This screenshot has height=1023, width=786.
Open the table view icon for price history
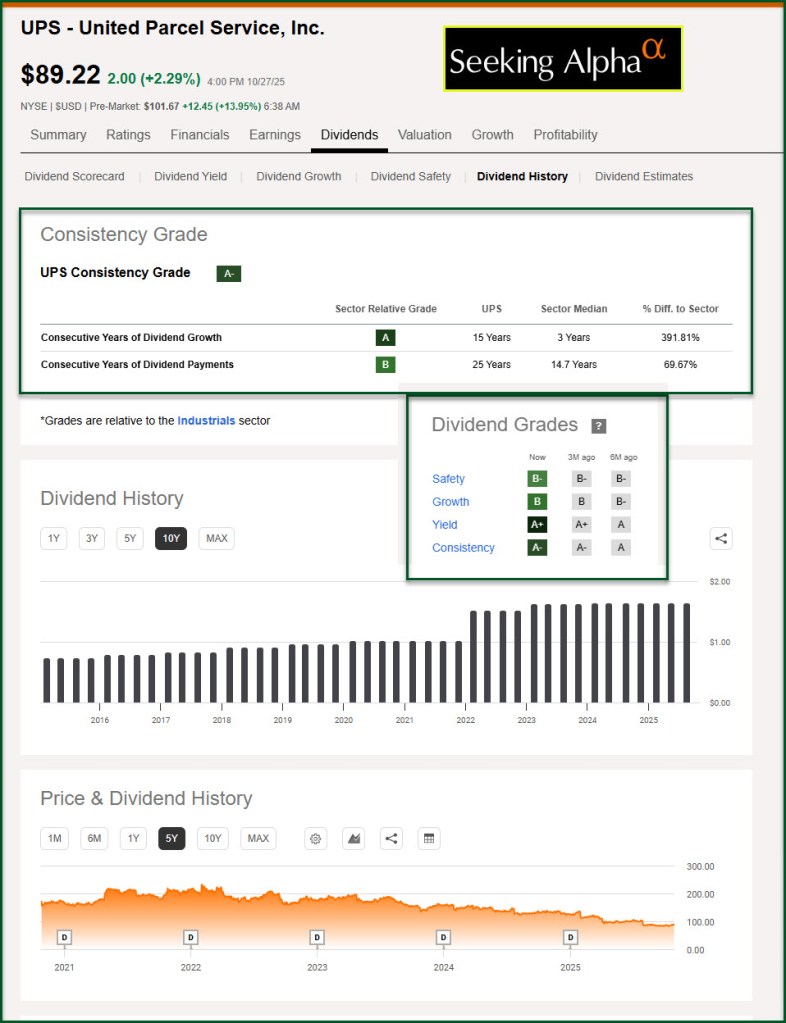429,838
